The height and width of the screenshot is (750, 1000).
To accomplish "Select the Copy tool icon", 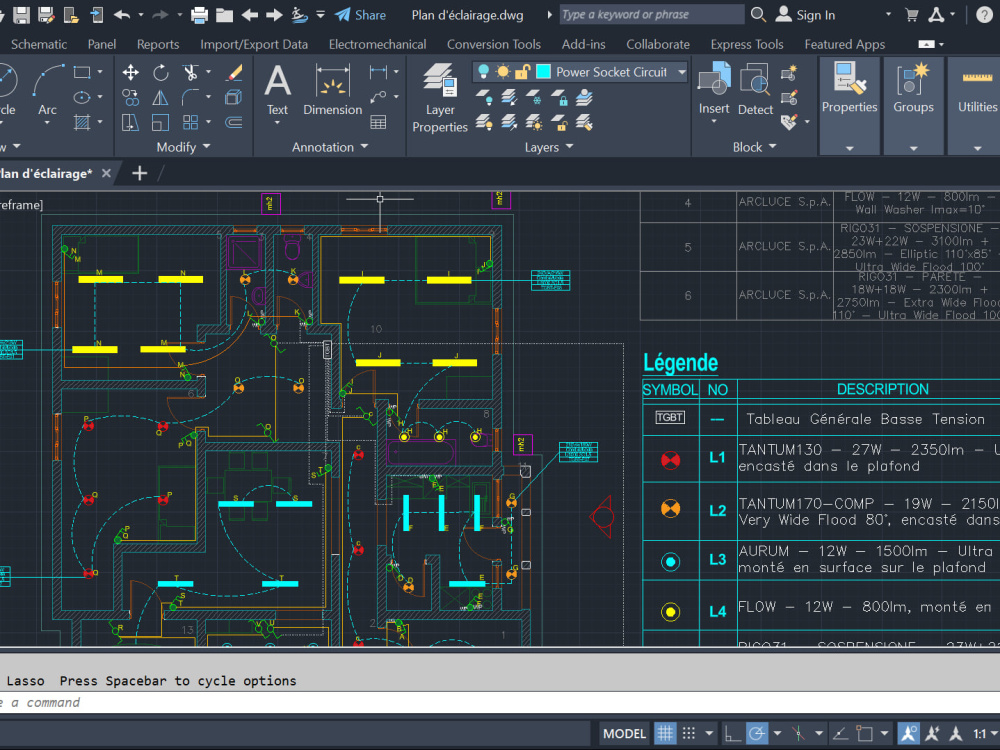I will tap(131, 97).
